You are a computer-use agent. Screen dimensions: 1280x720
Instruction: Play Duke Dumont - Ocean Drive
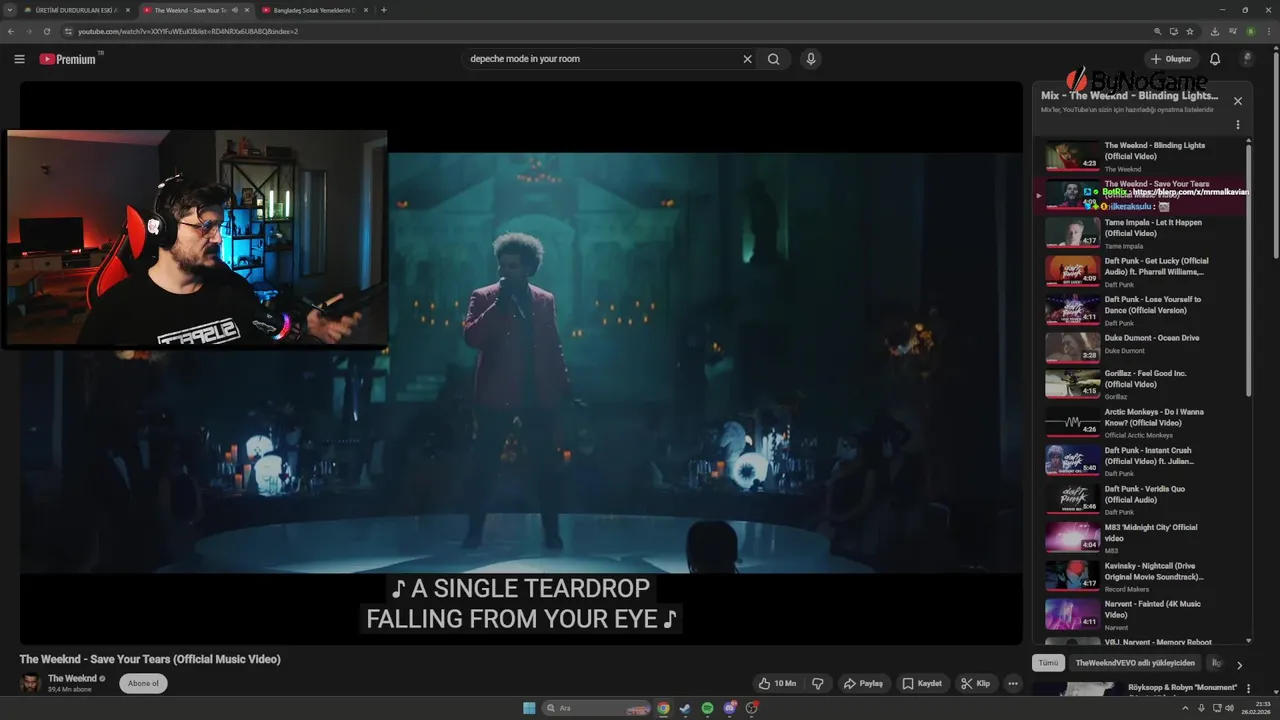(x=1141, y=347)
